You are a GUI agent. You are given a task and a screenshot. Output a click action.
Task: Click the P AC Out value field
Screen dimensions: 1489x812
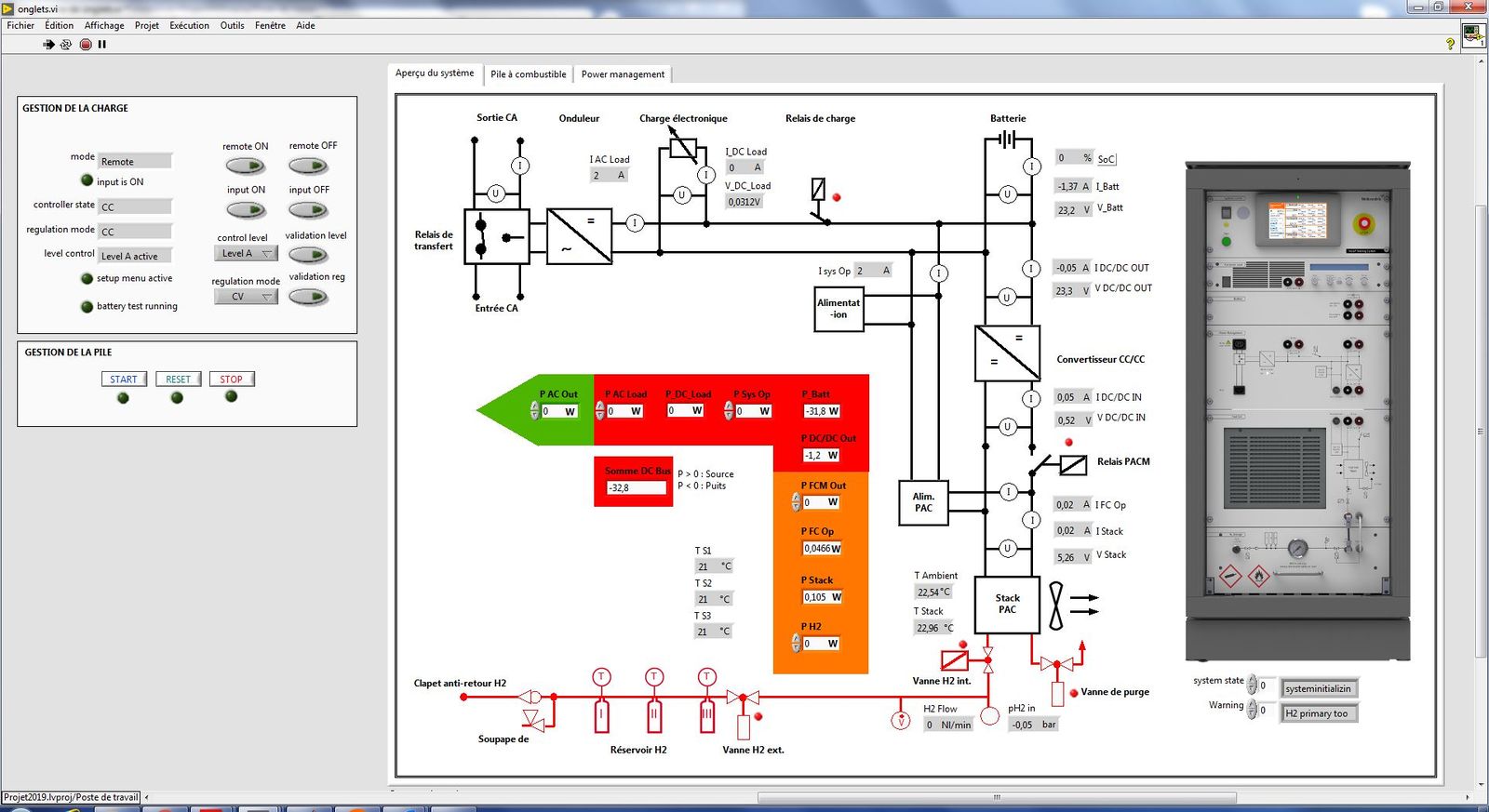tap(559, 411)
